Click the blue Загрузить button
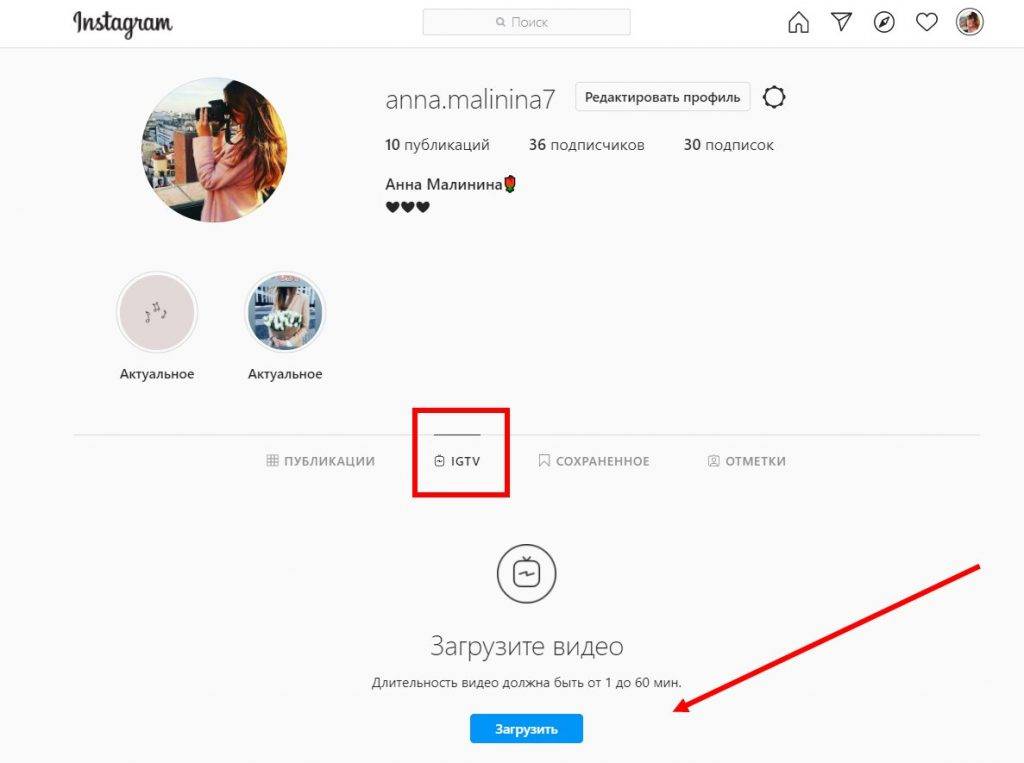Viewport: 1024px width, 763px height. tap(526, 728)
